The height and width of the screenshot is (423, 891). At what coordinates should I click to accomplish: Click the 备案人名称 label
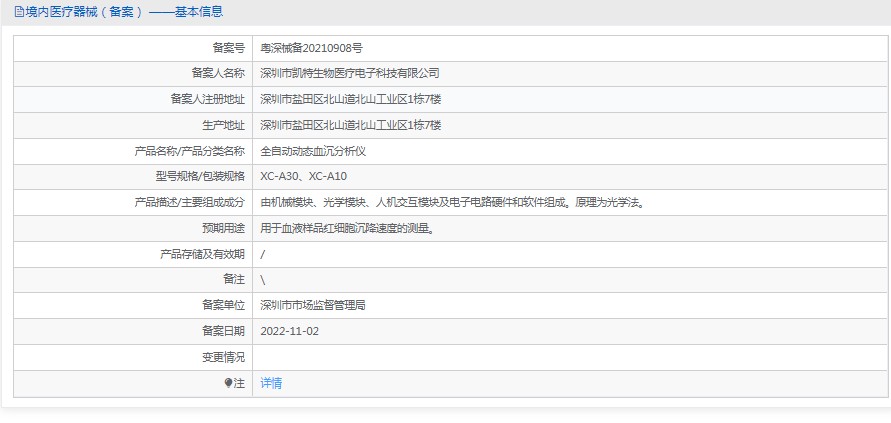tap(218, 74)
